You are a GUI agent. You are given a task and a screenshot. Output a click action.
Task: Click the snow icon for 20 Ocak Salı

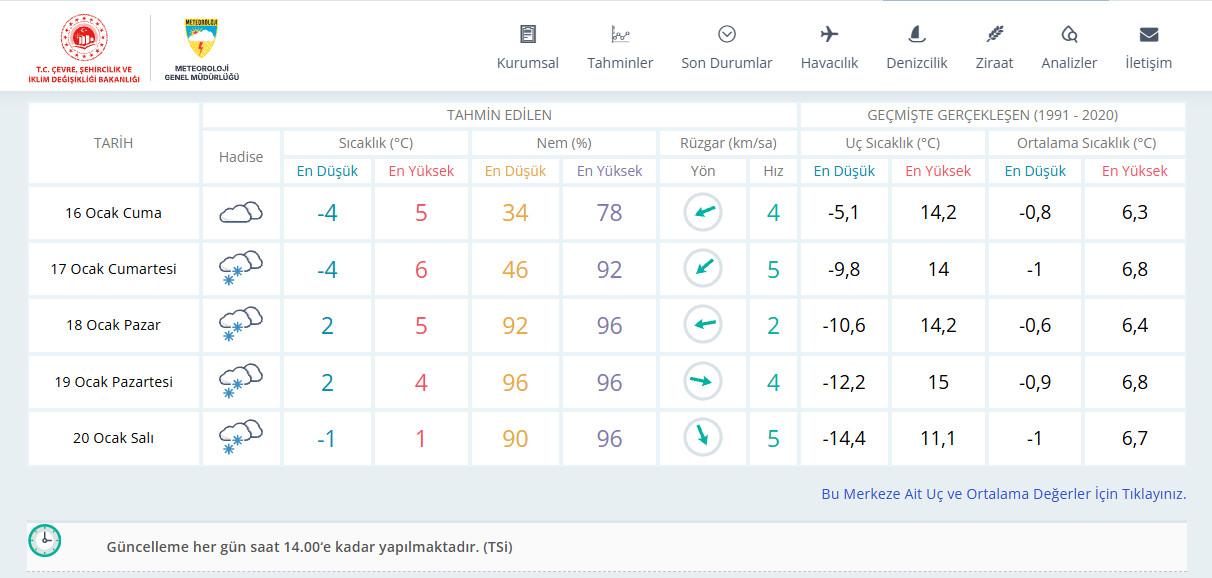[x=241, y=437]
